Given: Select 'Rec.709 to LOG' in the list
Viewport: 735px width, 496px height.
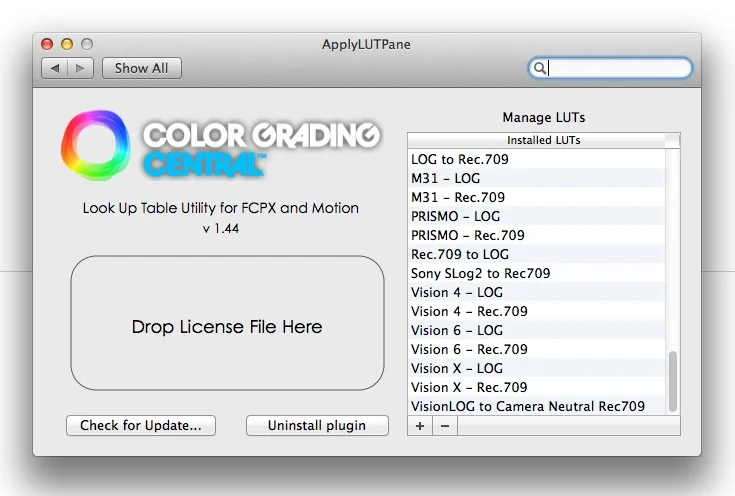Looking at the screenshot, I should [536, 254].
